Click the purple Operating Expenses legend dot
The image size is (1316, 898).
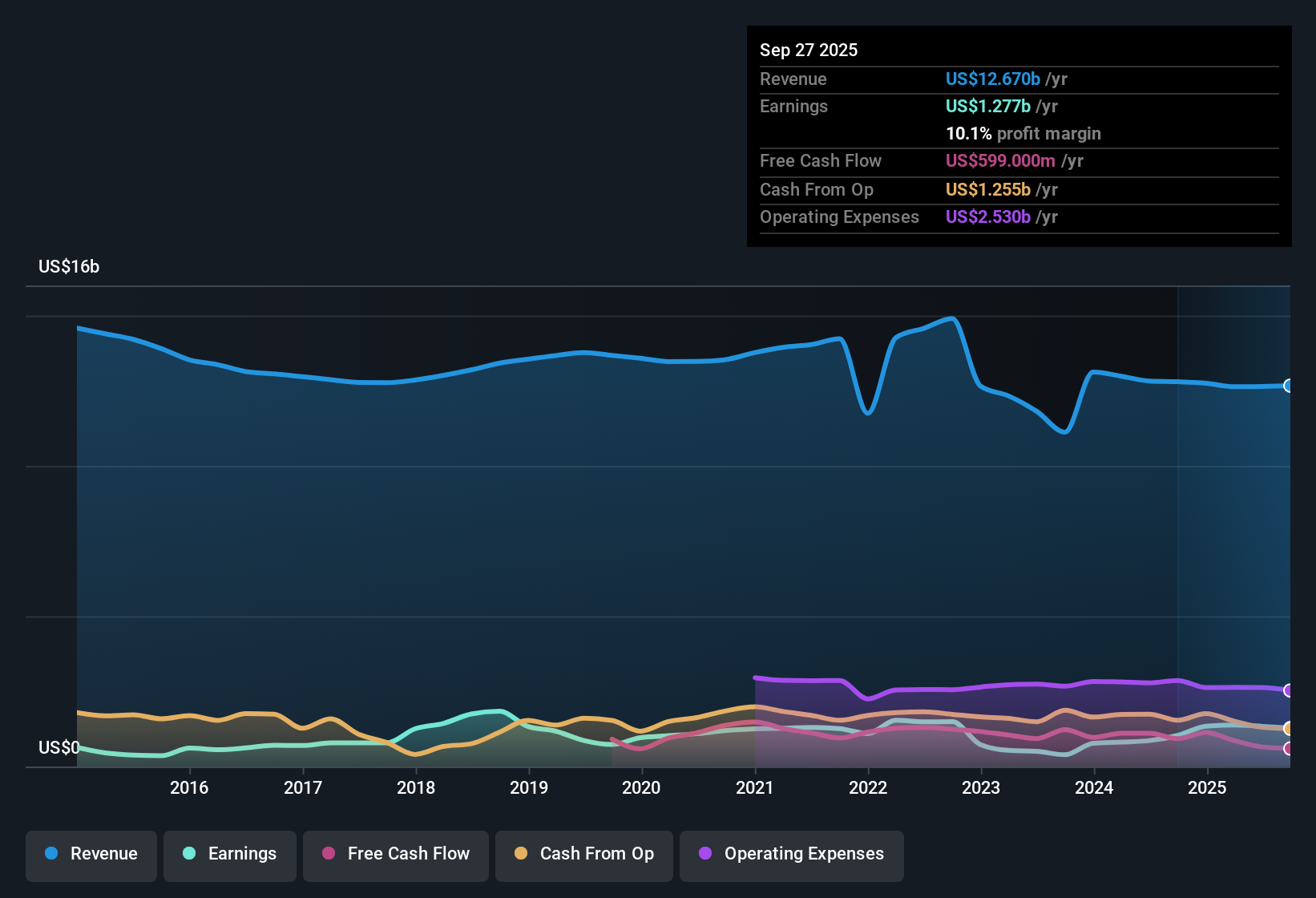pos(705,853)
